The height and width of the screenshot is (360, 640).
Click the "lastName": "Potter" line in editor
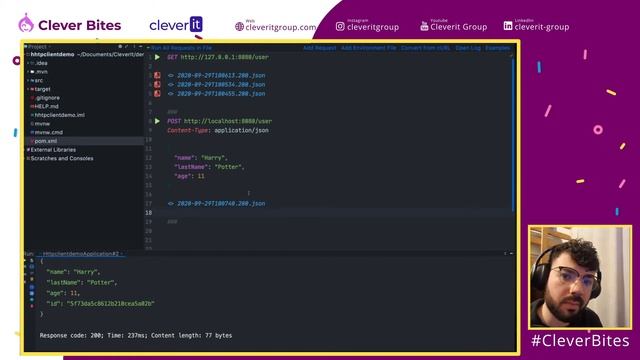coord(209,167)
